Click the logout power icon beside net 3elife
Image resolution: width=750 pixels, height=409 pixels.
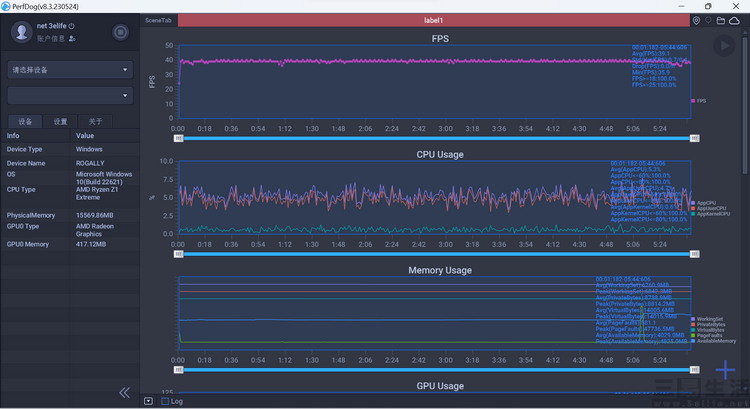click(71, 26)
